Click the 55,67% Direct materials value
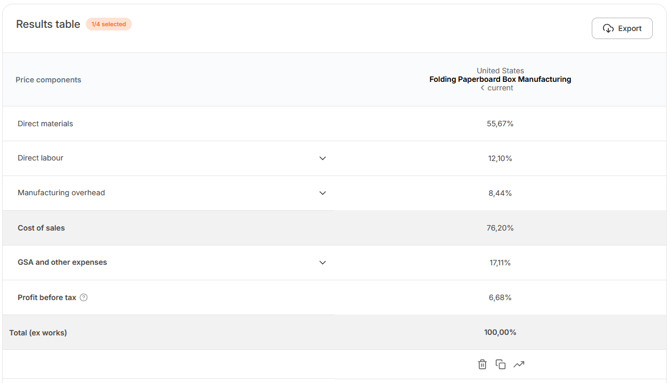 (x=500, y=124)
